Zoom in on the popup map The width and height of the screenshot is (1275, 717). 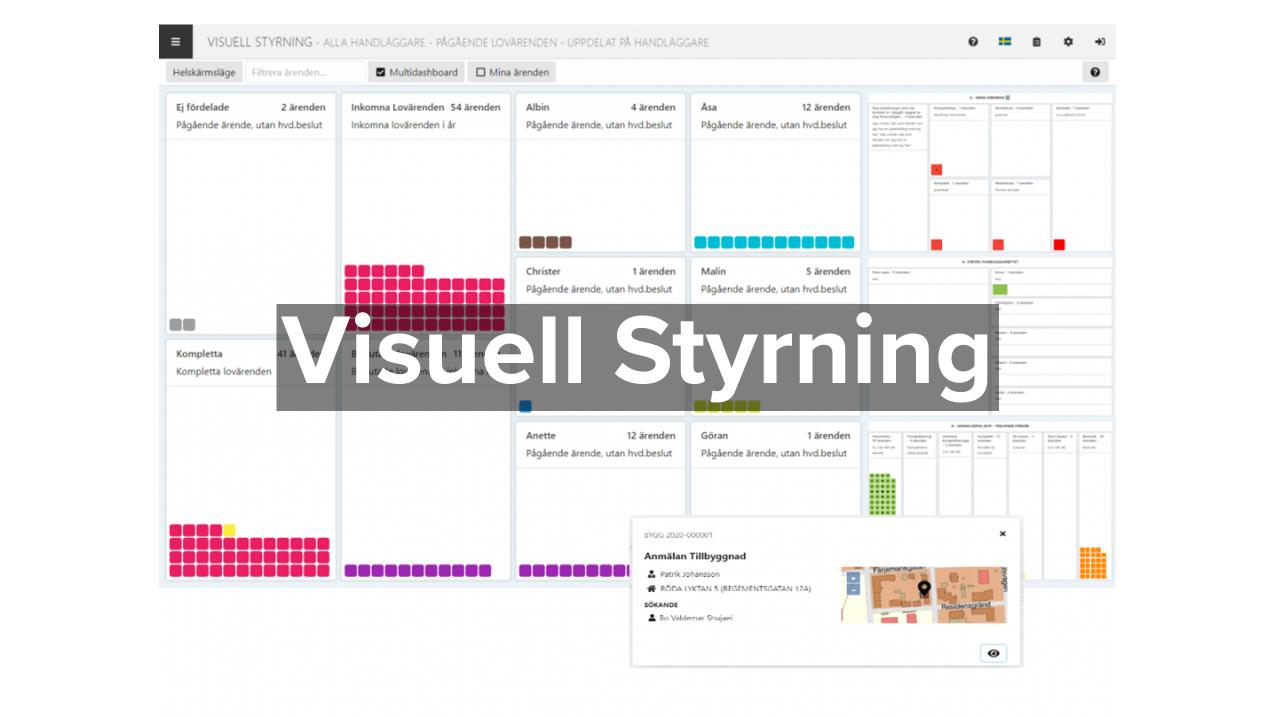pyautogui.click(x=852, y=578)
